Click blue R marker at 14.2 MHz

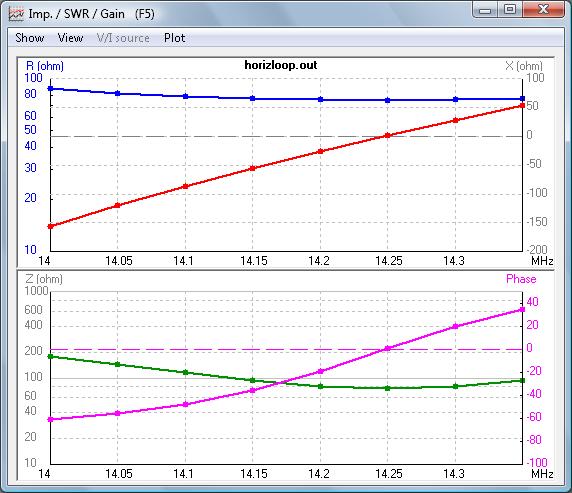[320, 99]
